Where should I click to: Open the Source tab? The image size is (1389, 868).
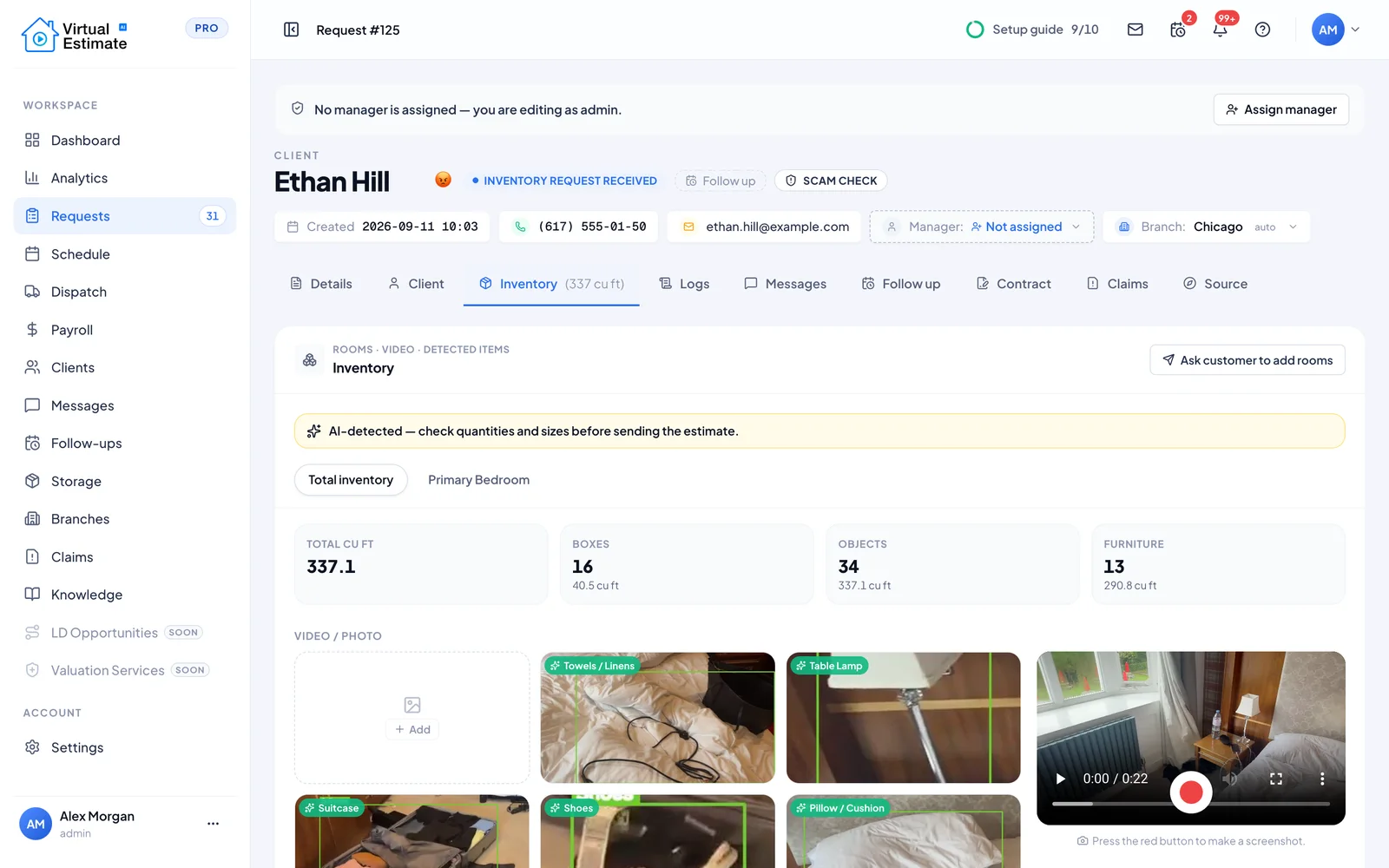coord(1215,284)
